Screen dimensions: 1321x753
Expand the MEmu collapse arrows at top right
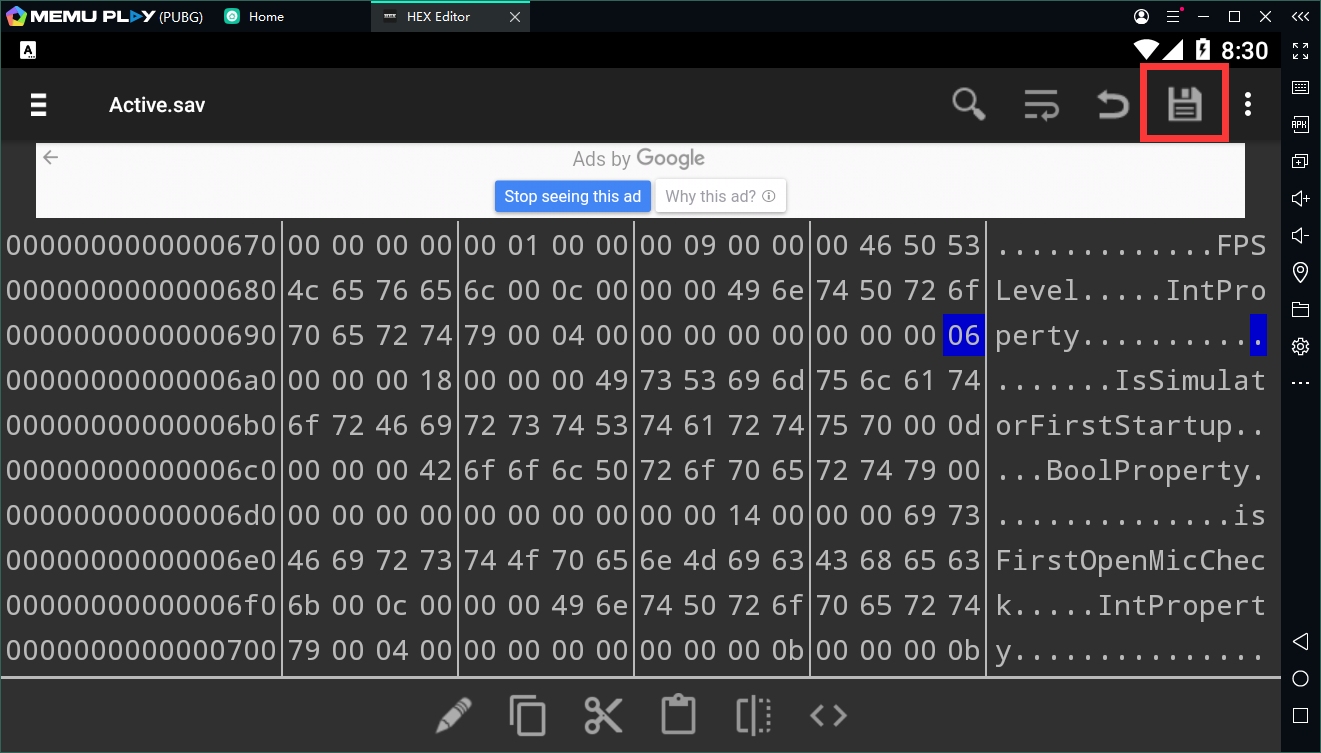point(1300,17)
